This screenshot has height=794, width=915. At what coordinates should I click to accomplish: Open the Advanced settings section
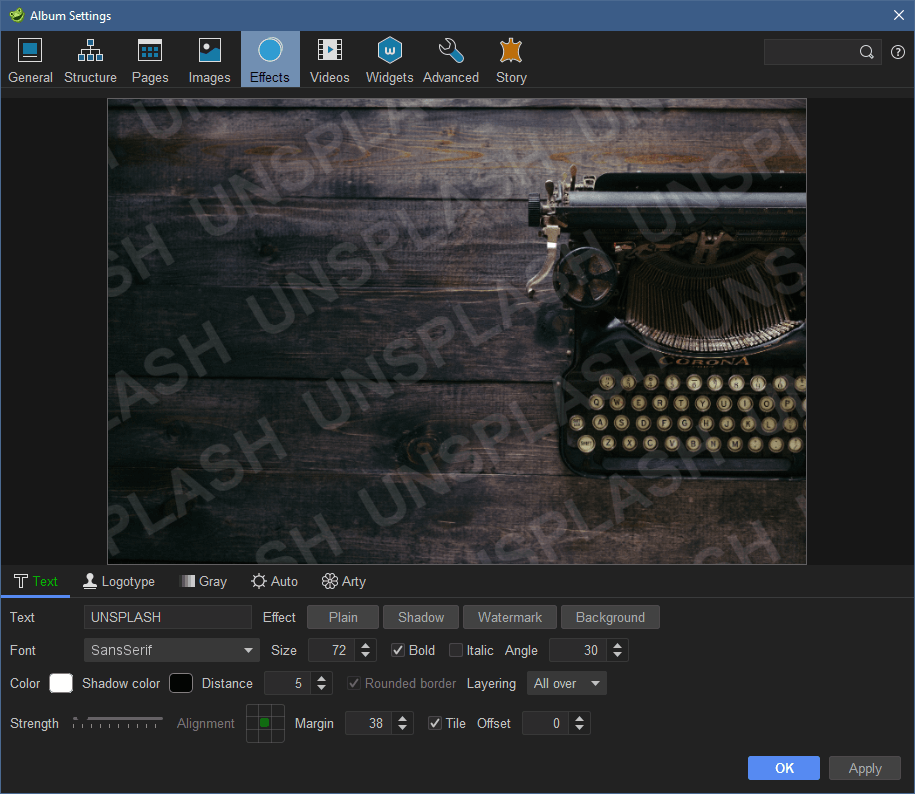click(x=450, y=59)
